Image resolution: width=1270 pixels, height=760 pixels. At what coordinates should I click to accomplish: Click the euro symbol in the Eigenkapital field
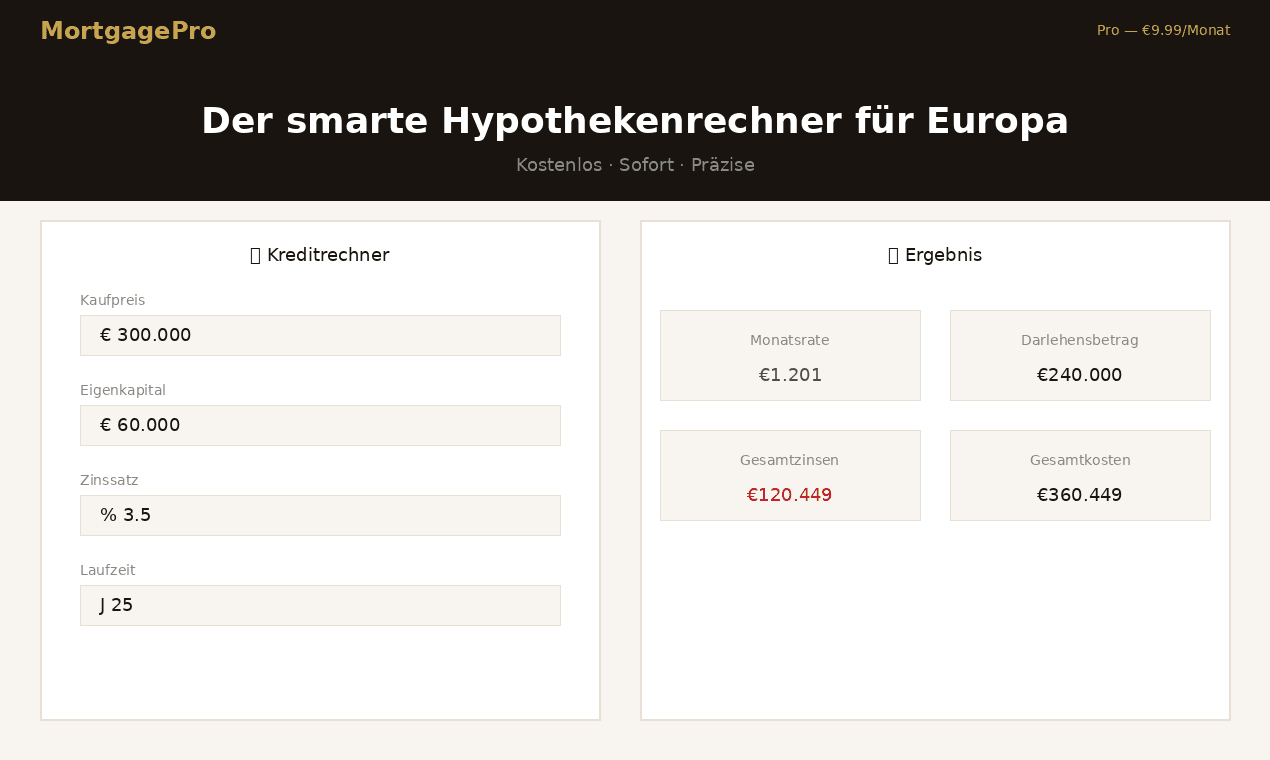105,425
